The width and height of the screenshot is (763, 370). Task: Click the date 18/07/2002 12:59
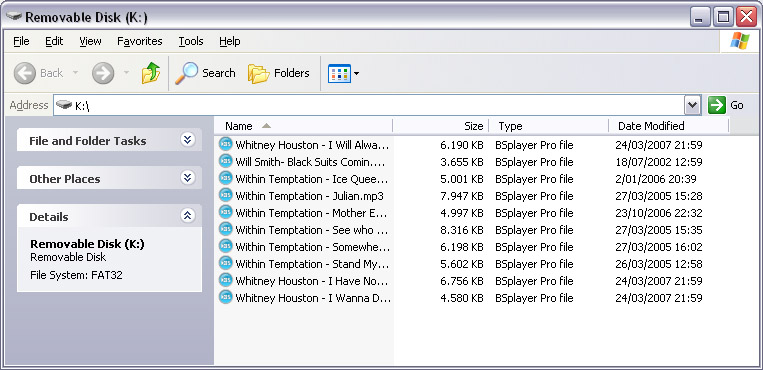pos(658,162)
